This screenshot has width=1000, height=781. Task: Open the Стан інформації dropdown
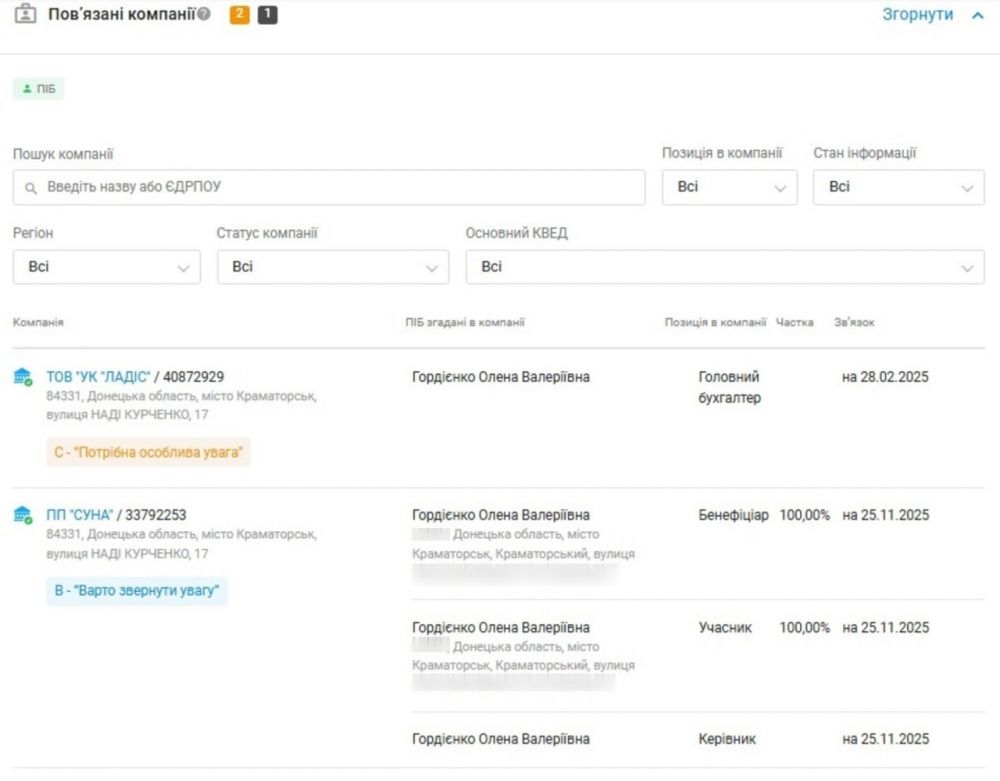coord(898,187)
